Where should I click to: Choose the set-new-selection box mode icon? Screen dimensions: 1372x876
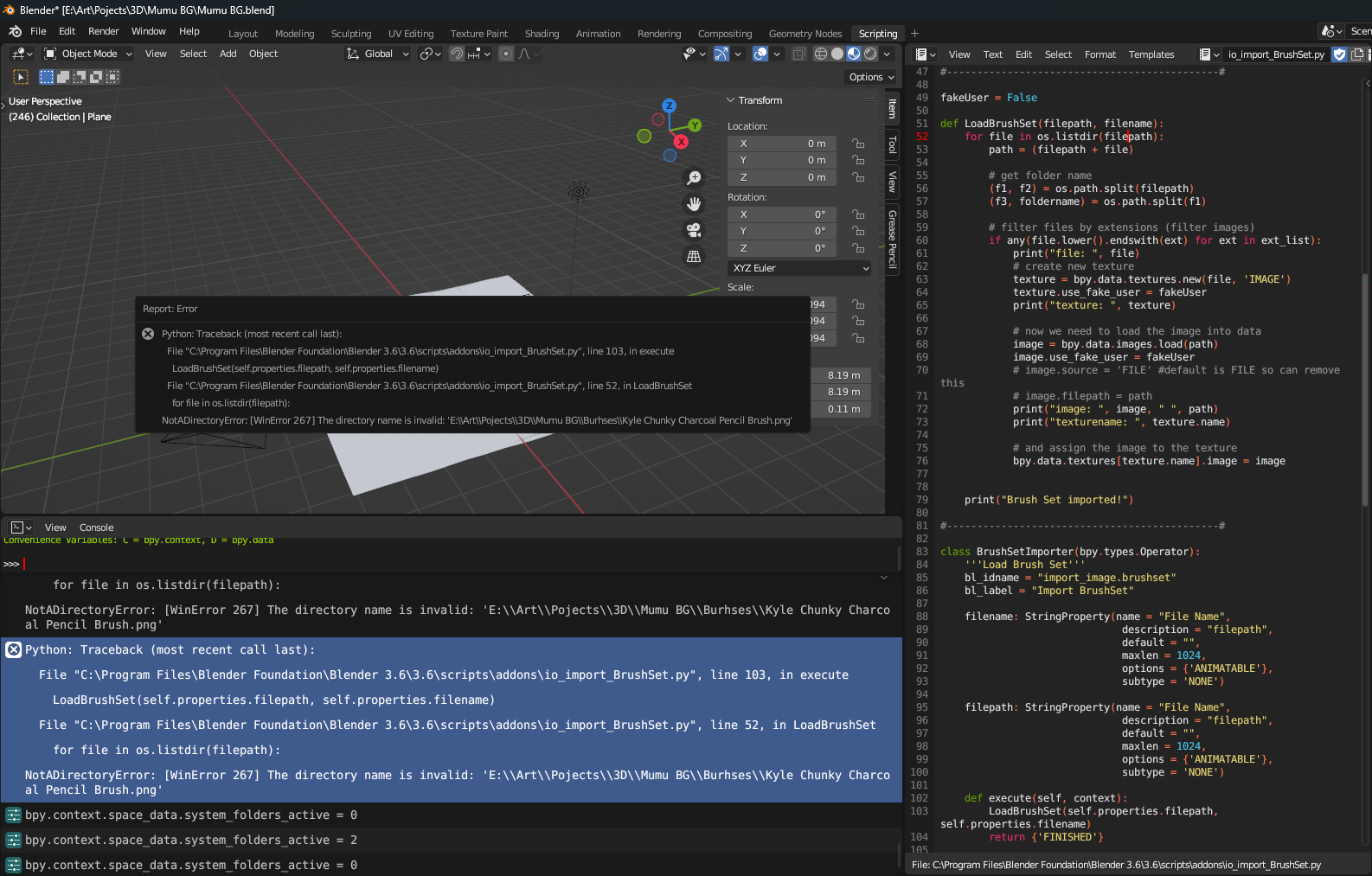47,77
